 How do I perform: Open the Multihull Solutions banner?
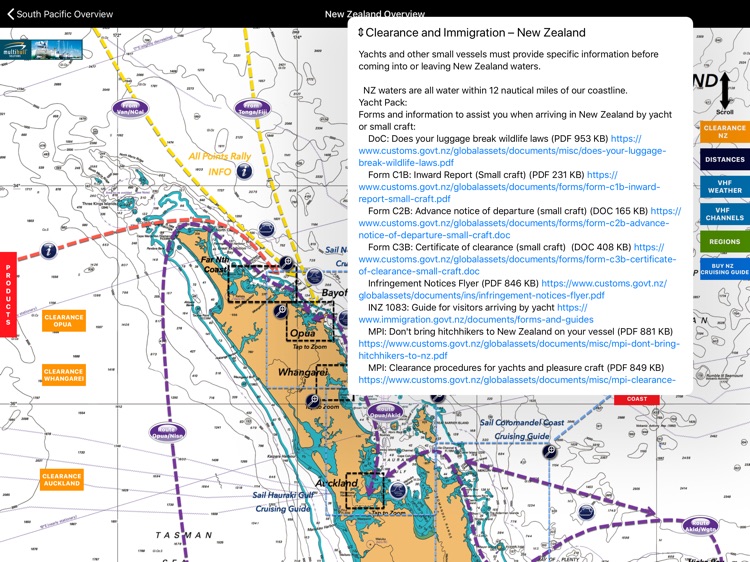click(x=41, y=49)
